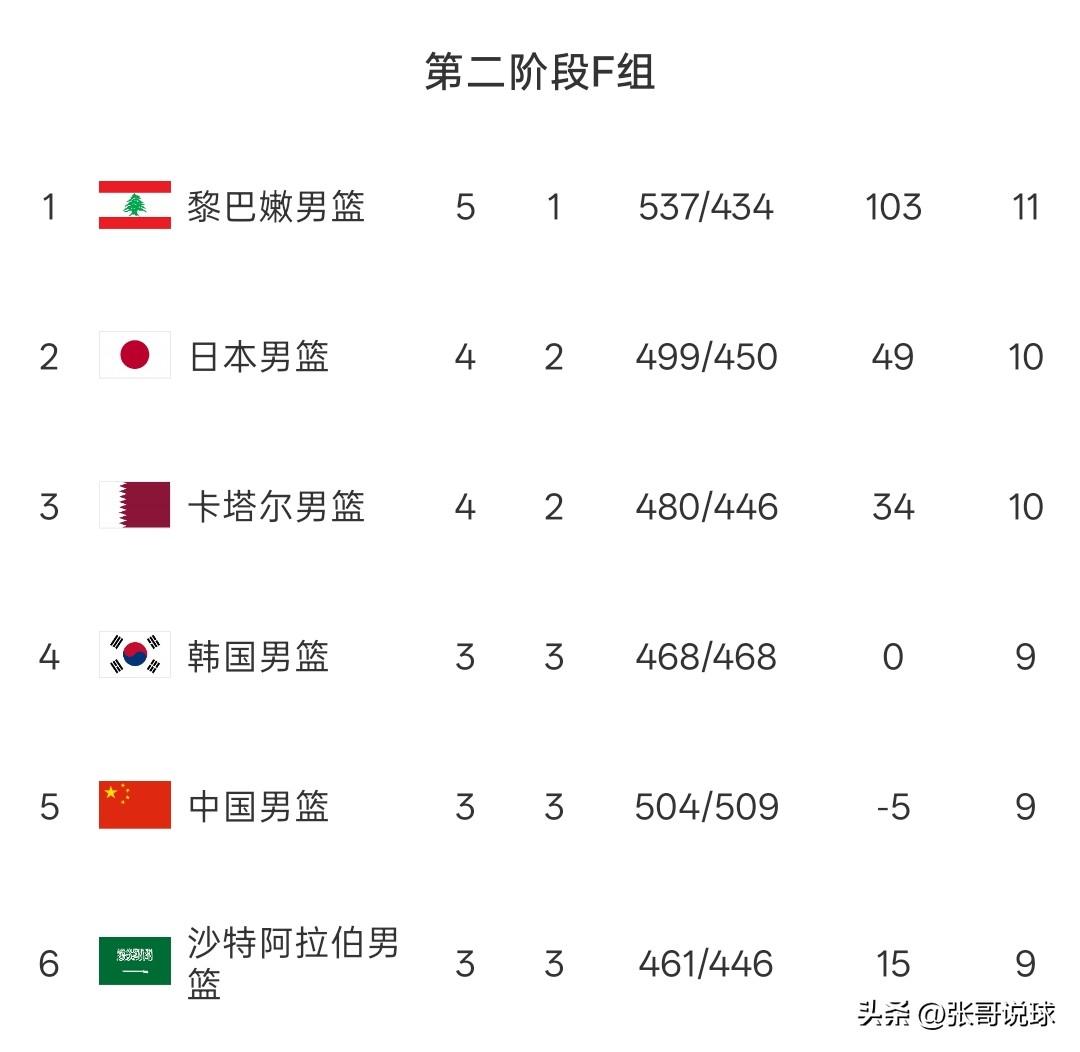Image resolution: width=1080 pixels, height=1052 pixels.
Task: Click the China flag icon
Action: tap(135, 805)
